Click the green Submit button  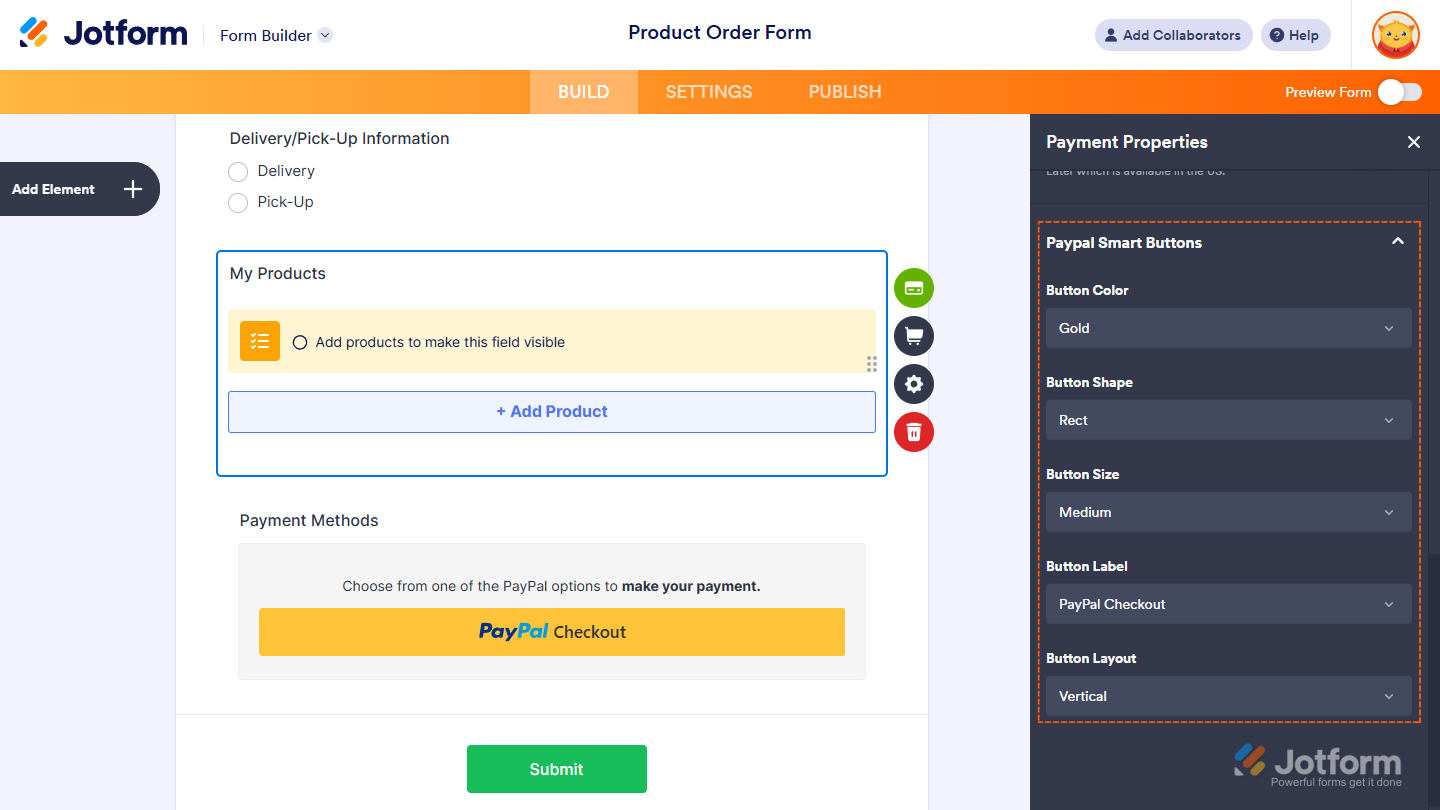pyautogui.click(x=556, y=769)
